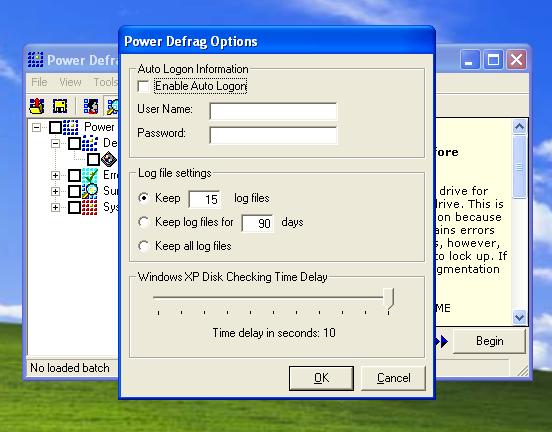The width and height of the screenshot is (552, 432).
Task: Click the description pane scrollbar thumb
Action: pyautogui.click(x=519, y=167)
